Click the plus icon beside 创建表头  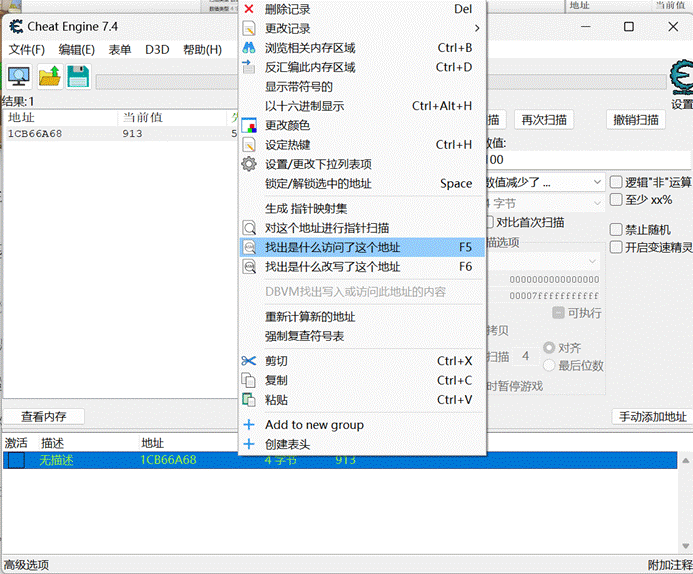249,444
